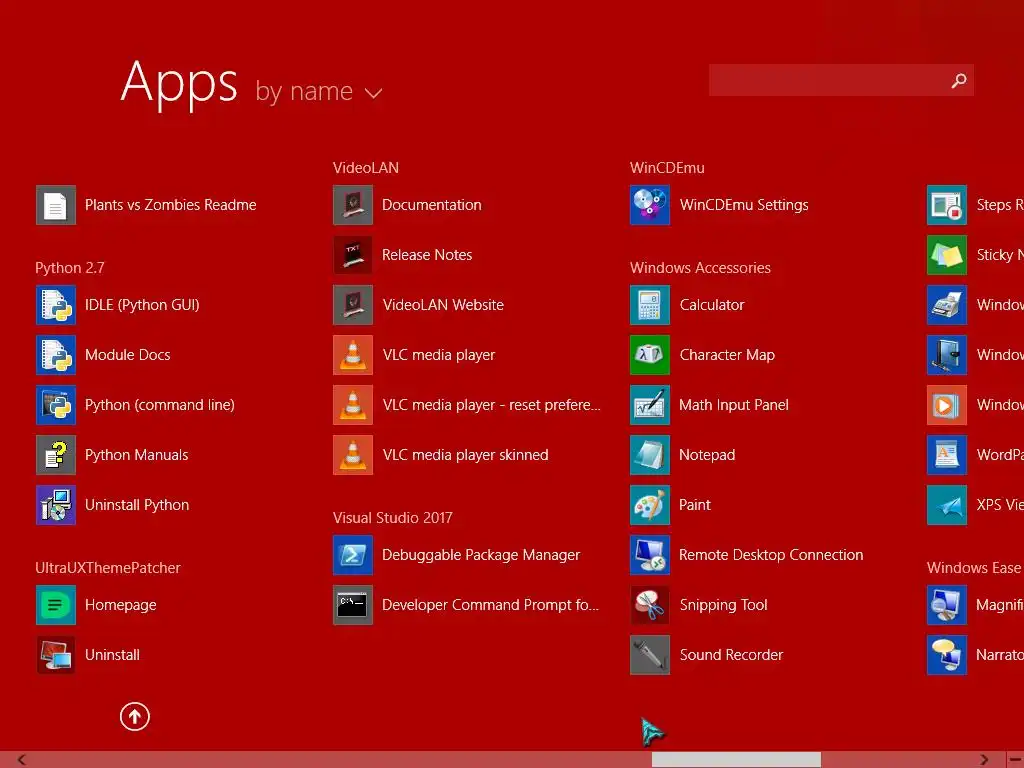Open the Character Map icon

point(650,355)
